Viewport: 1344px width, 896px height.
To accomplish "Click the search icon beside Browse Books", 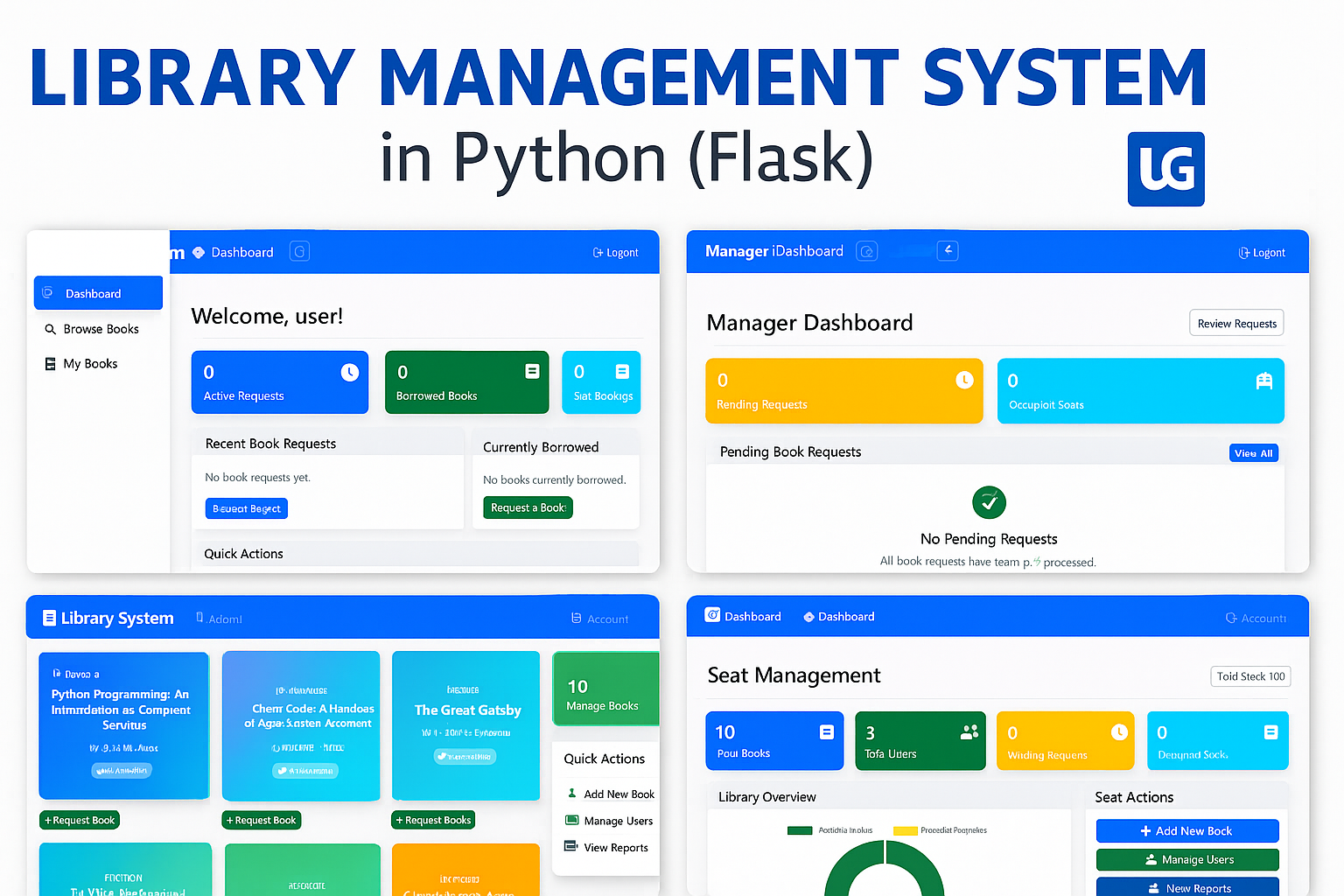I will tap(50, 329).
